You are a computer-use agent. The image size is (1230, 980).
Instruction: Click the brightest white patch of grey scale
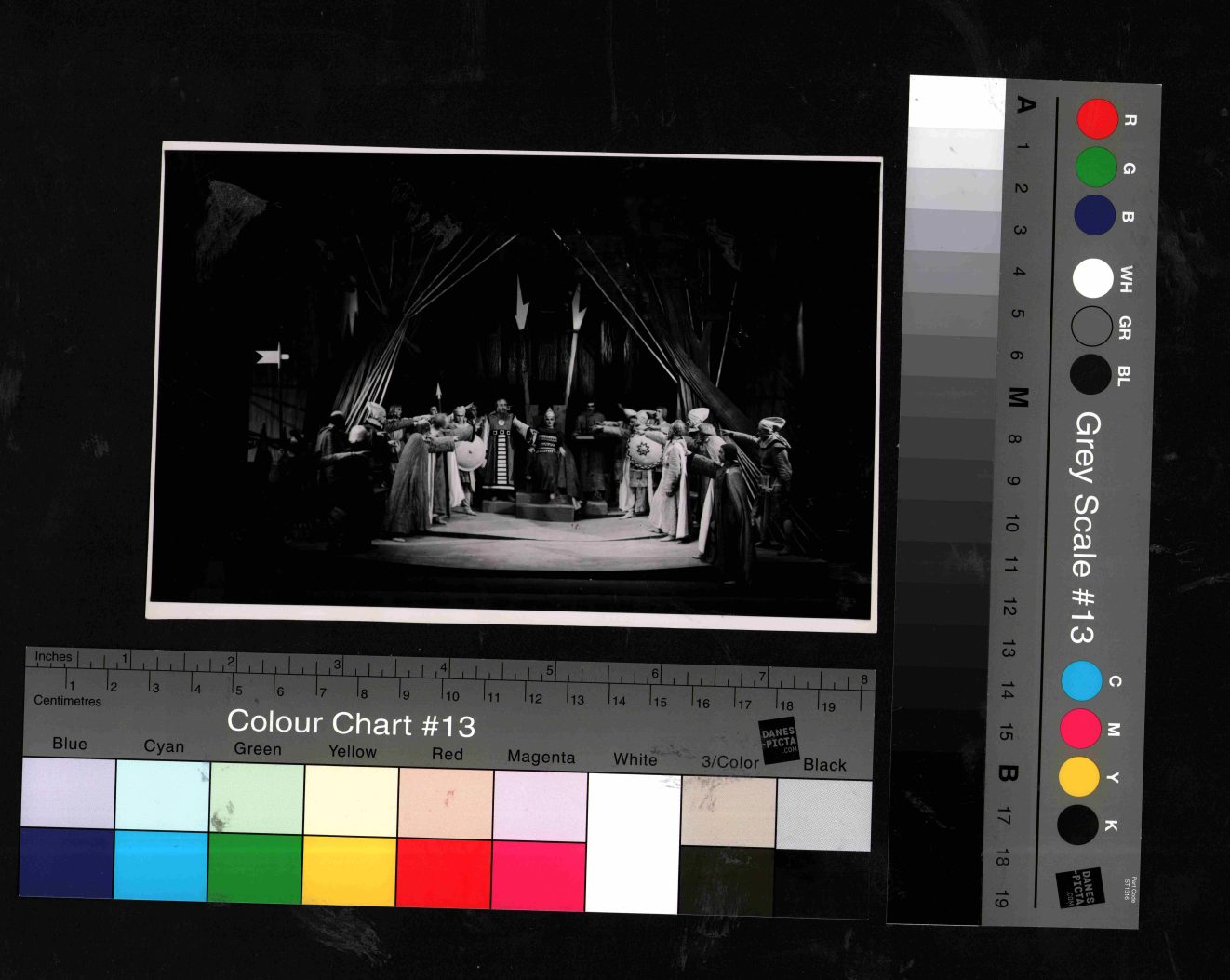(x=956, y=102)
